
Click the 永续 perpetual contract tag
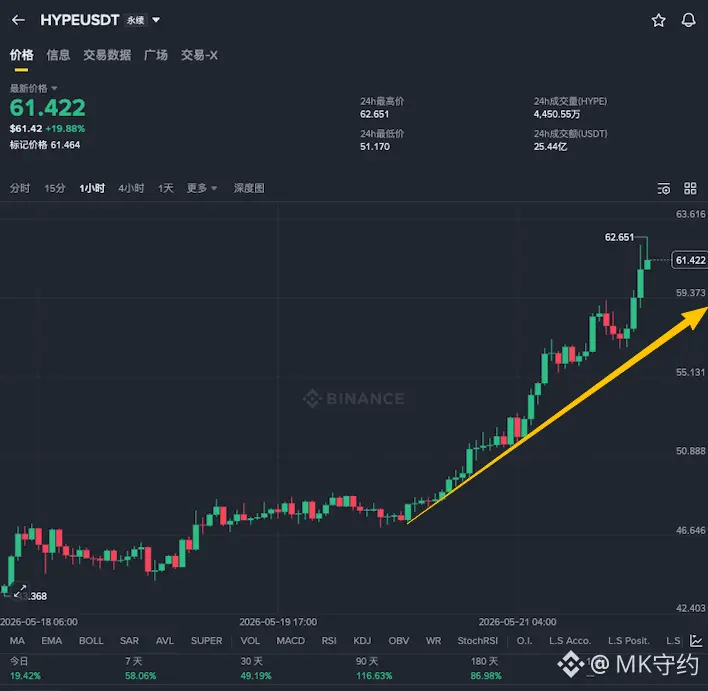click(x=135, y=20)
